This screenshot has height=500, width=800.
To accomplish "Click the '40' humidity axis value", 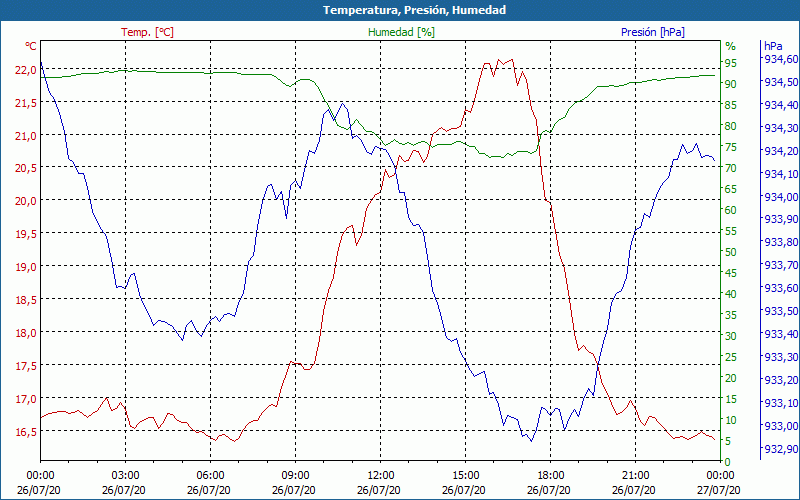I will point(731,294).
